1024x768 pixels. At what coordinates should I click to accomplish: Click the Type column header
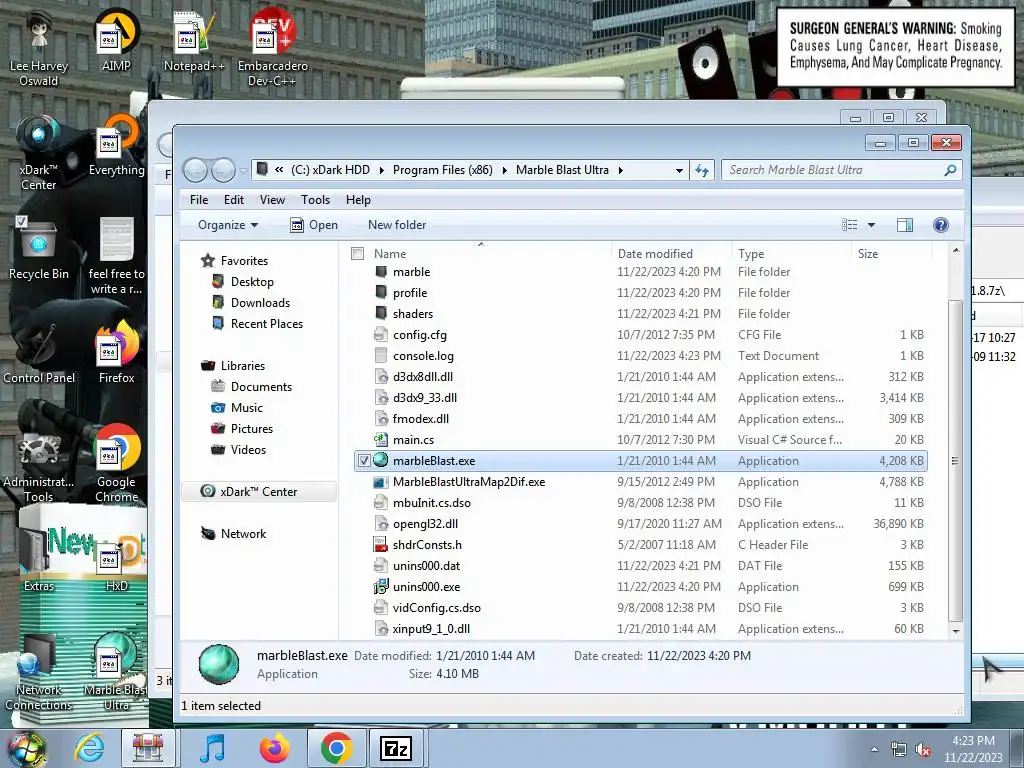[792, 253]
